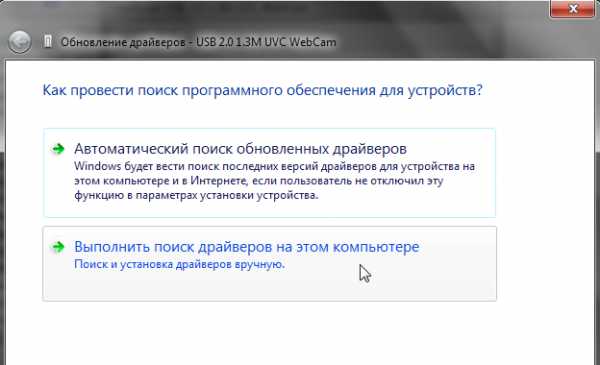Choose automatic search for updated drivers
The height and width of the screenshot is (365, 600).
point(269,173)
